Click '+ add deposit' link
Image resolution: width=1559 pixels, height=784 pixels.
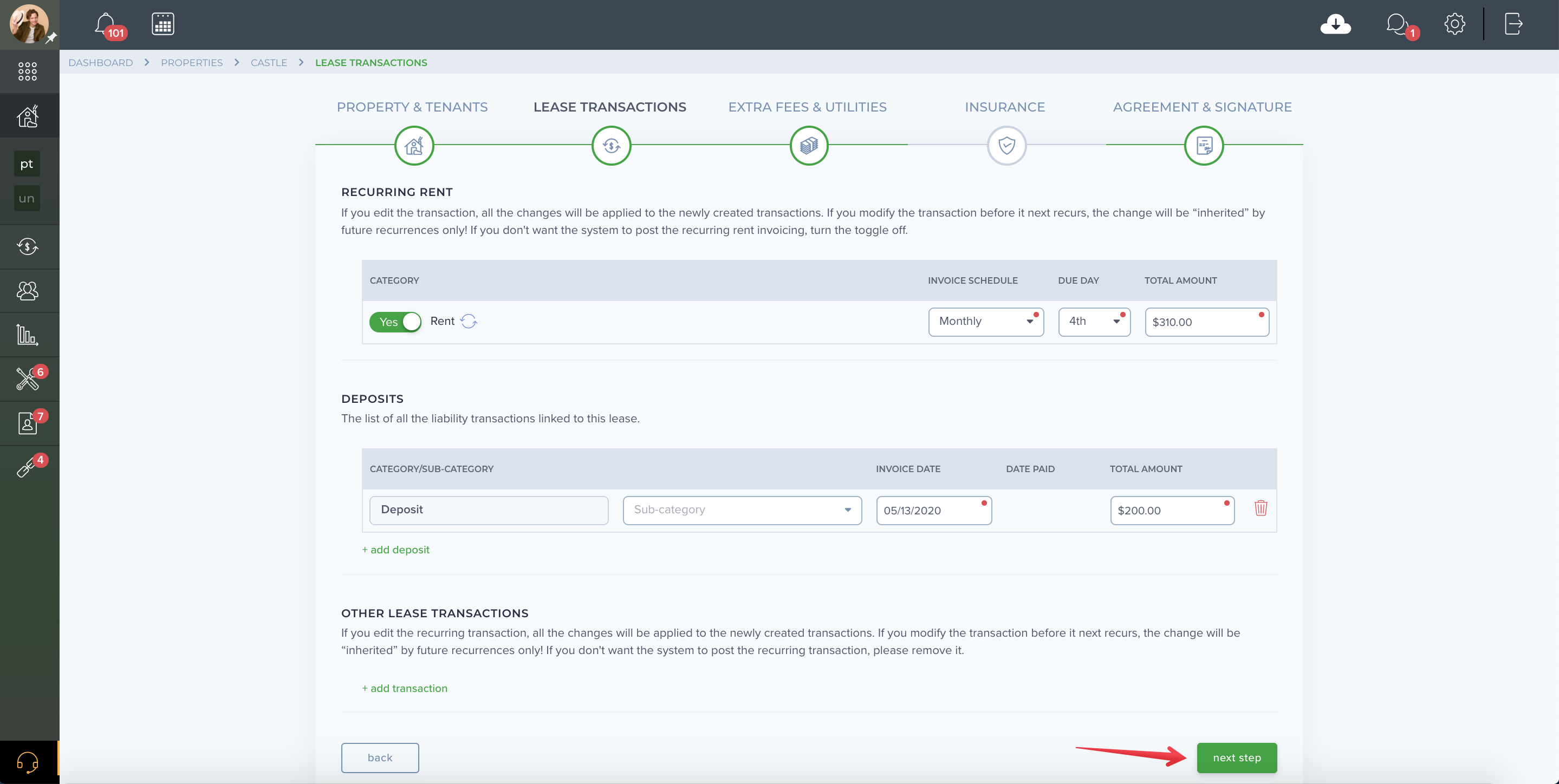(x=396, y=549)
